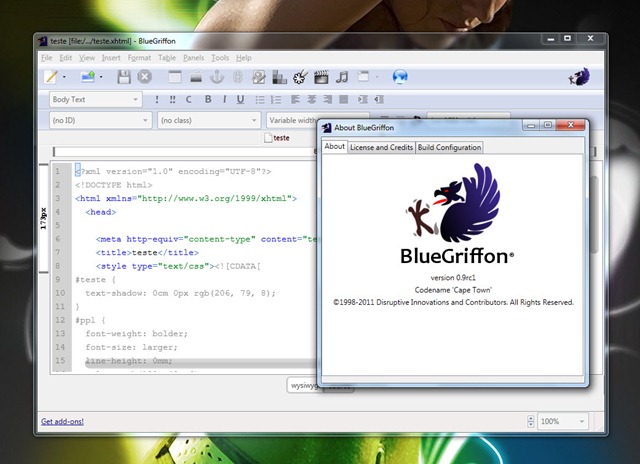Click source line with text-shadow property

(x=180, y=293)
